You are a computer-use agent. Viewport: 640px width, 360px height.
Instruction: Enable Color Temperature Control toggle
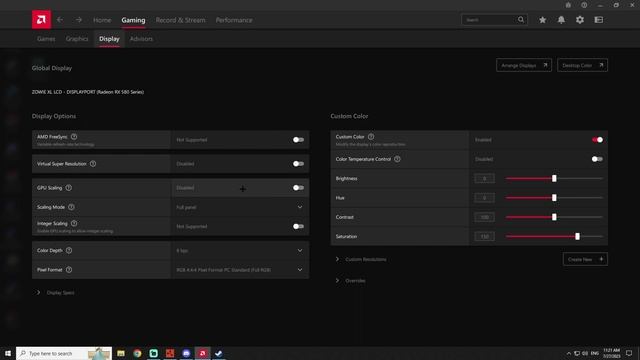coord(597,159)
